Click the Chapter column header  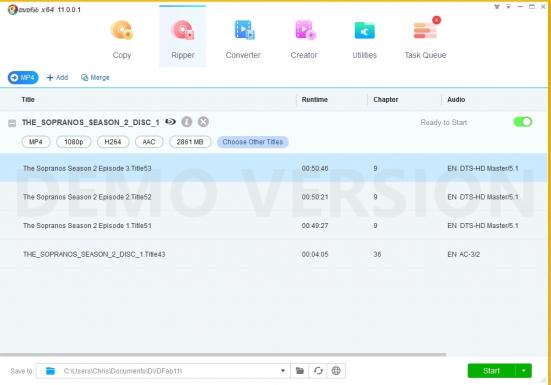(x=385, y=99)
